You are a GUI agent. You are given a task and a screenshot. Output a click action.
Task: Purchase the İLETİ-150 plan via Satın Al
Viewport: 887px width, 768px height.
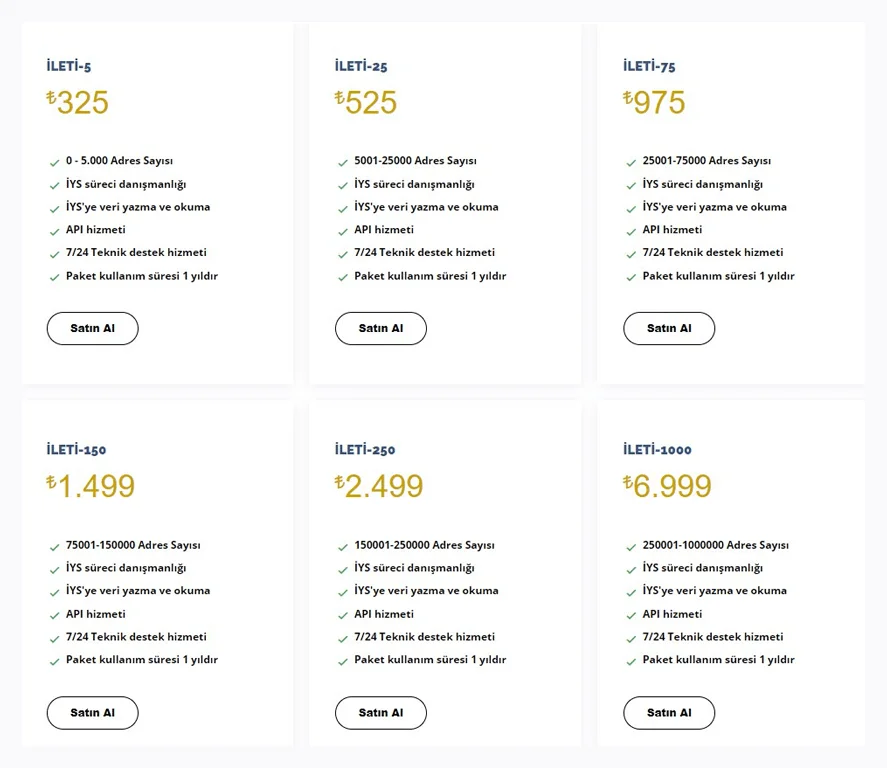click(92, 713)
